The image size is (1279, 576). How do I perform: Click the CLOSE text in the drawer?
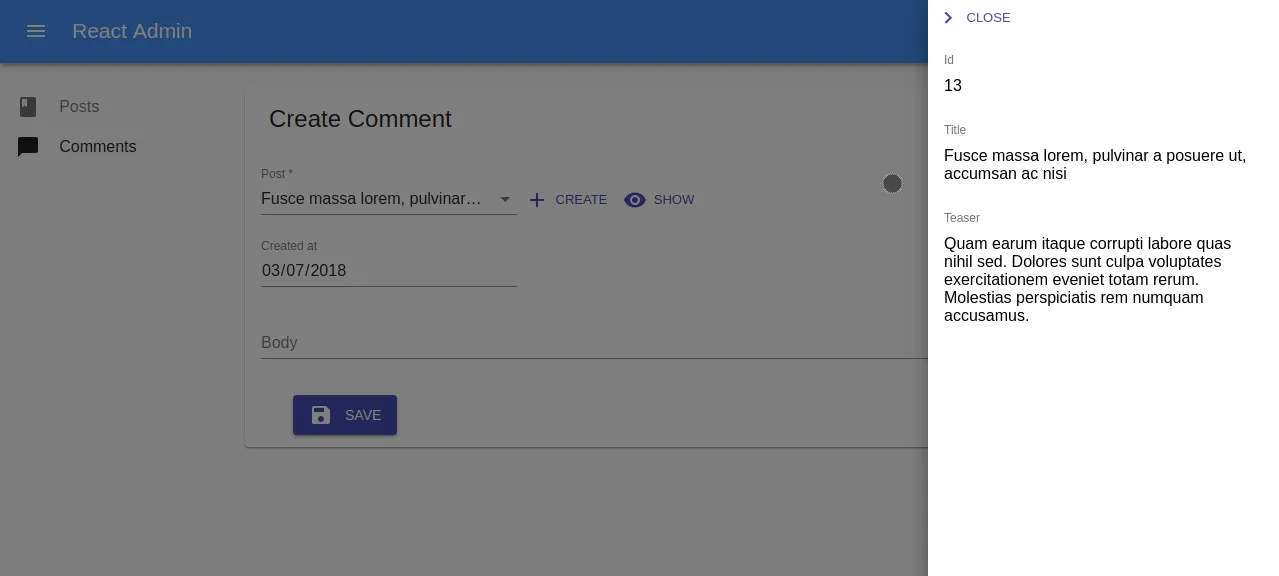[x=988, y=18]
